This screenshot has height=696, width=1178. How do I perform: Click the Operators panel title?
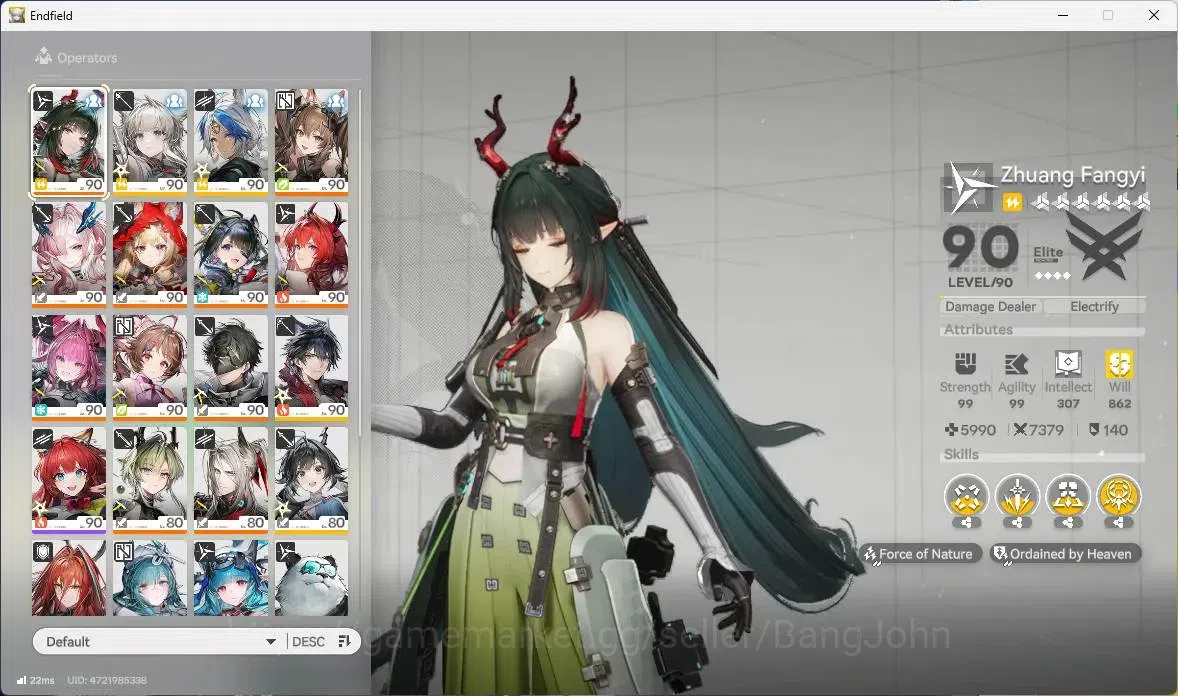click(x=87, y=58)
